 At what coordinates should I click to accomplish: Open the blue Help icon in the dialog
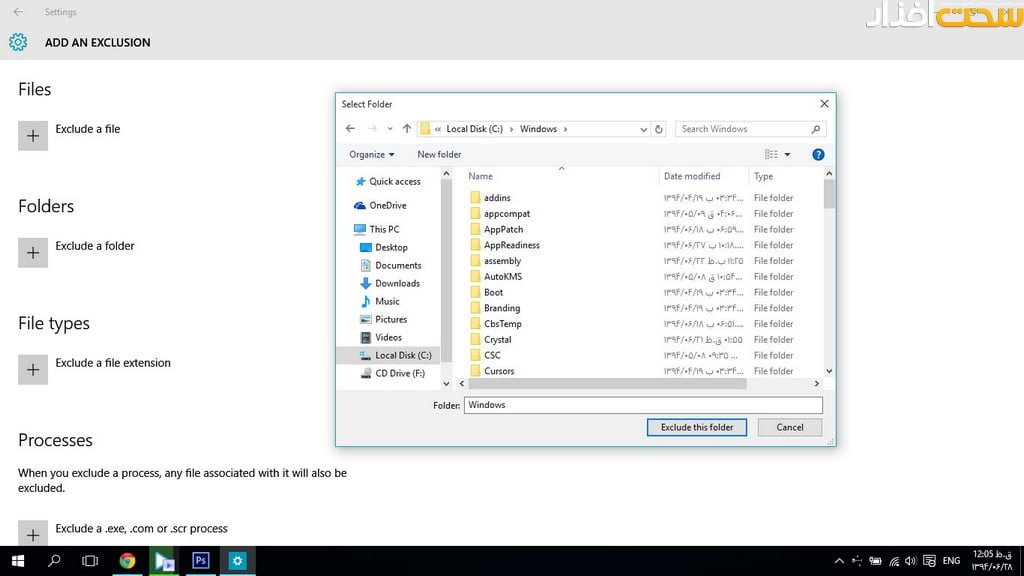(818, 154)
